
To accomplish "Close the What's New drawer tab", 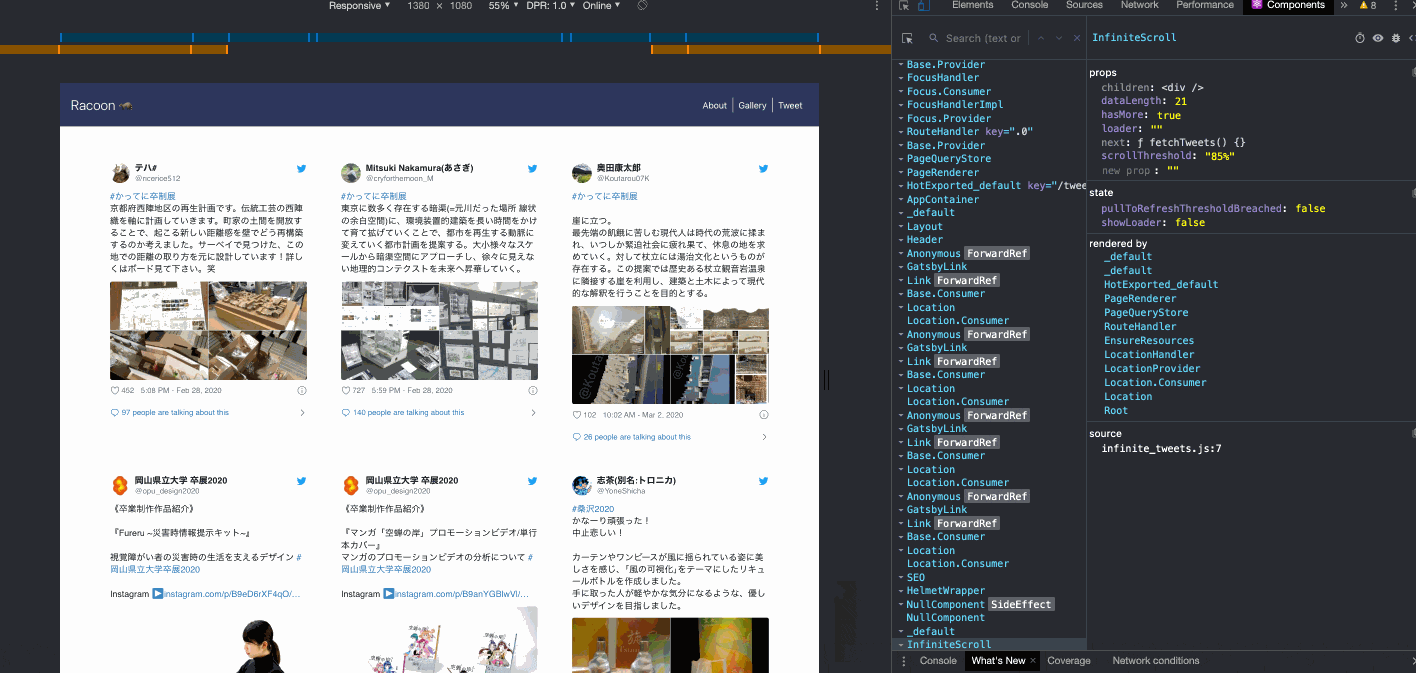I will coord(1033,661).
